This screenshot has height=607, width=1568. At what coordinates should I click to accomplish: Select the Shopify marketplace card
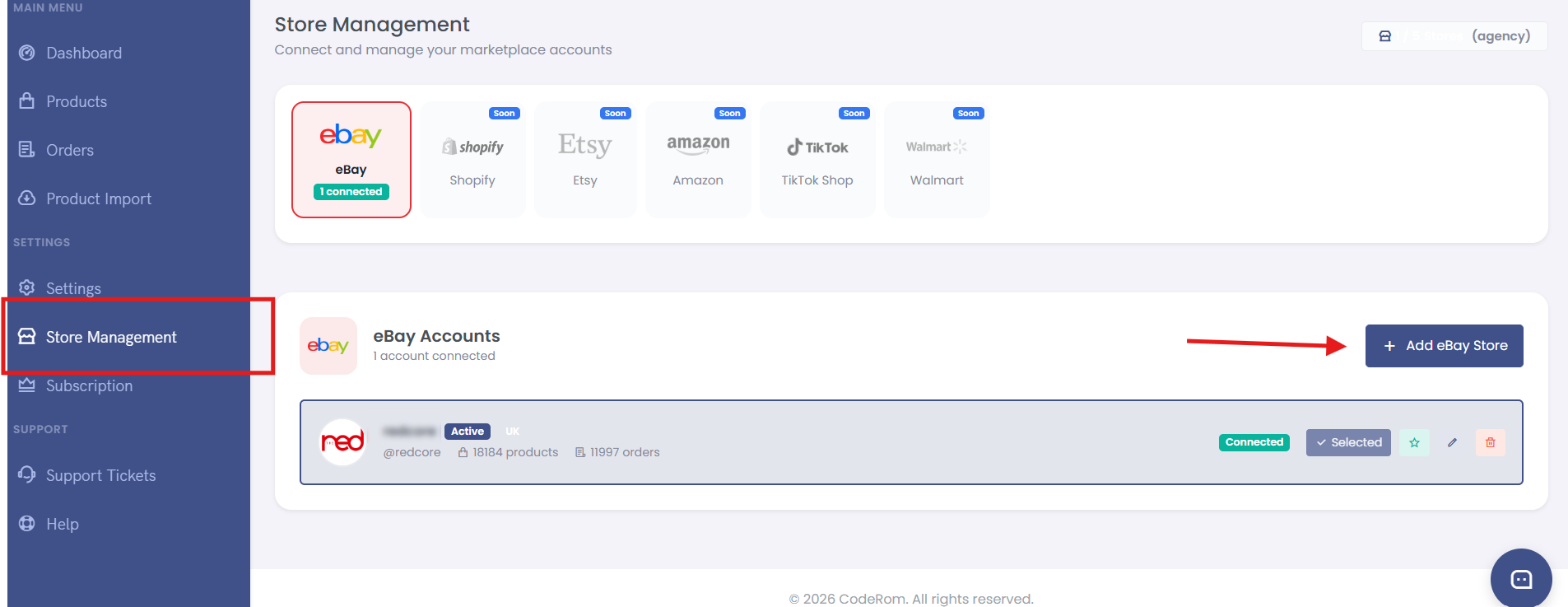[472, 160]
